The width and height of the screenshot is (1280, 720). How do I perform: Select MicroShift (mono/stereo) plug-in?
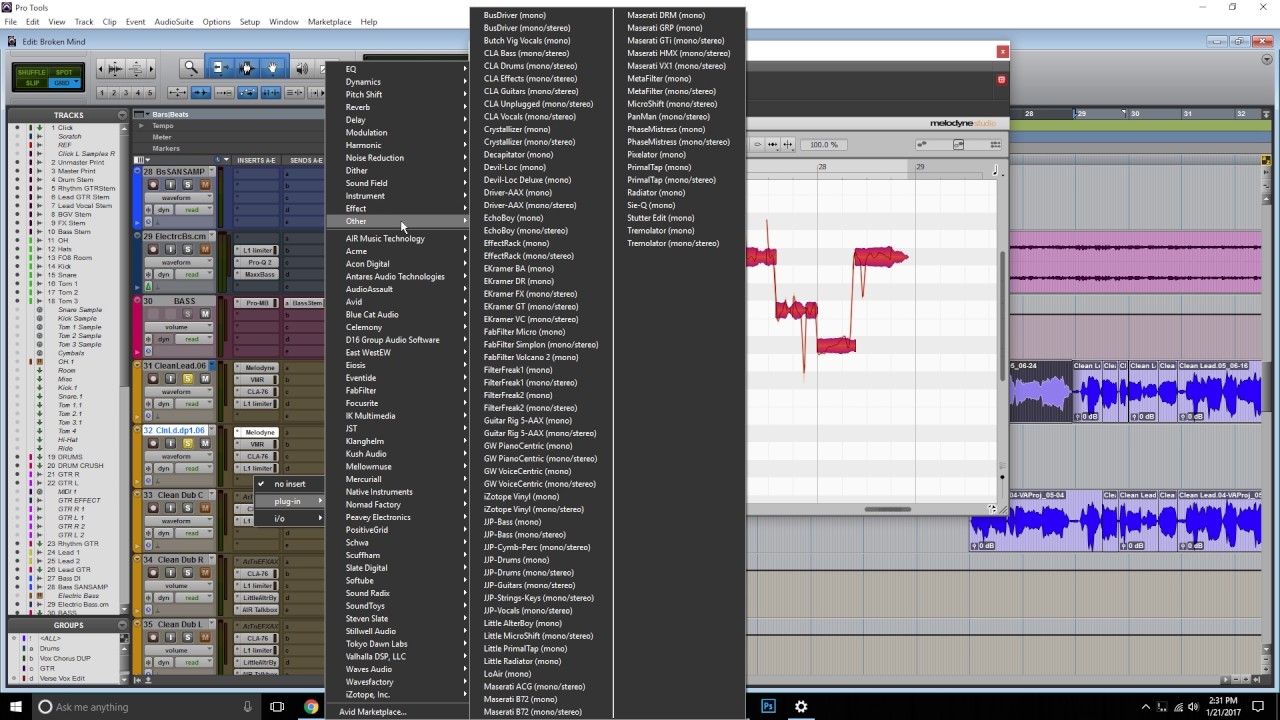672,104
